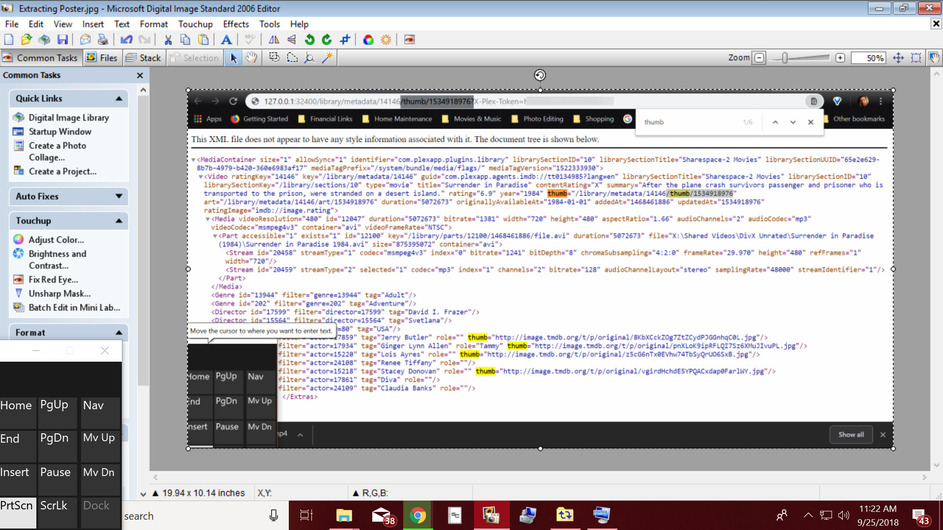943x530 pixels.
Task: Choose the Marquee selection tool
Action: (274, 58)
